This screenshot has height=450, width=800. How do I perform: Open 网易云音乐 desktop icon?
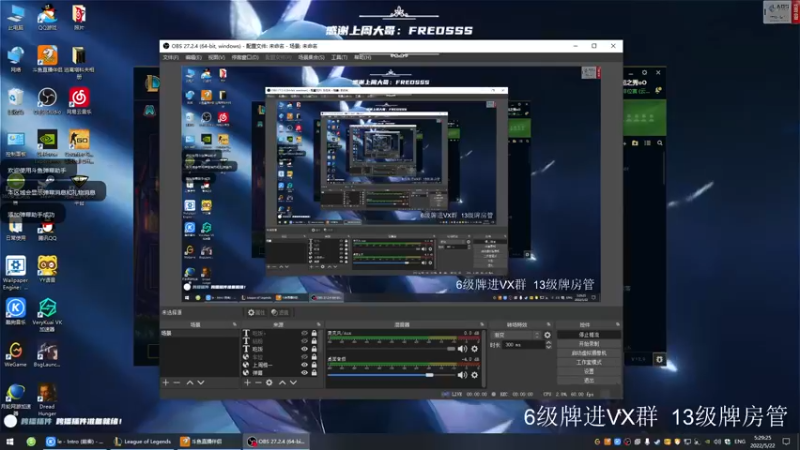coord(79,101)
